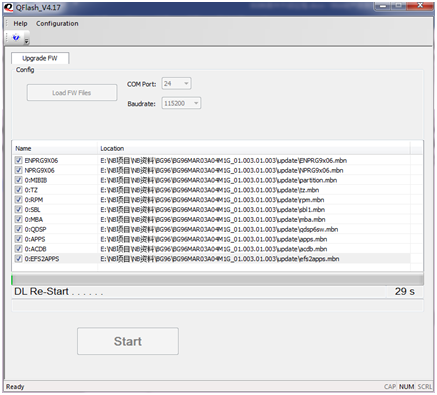Click the Location column header
Screen dimensions: 437x395
point(254,148)
